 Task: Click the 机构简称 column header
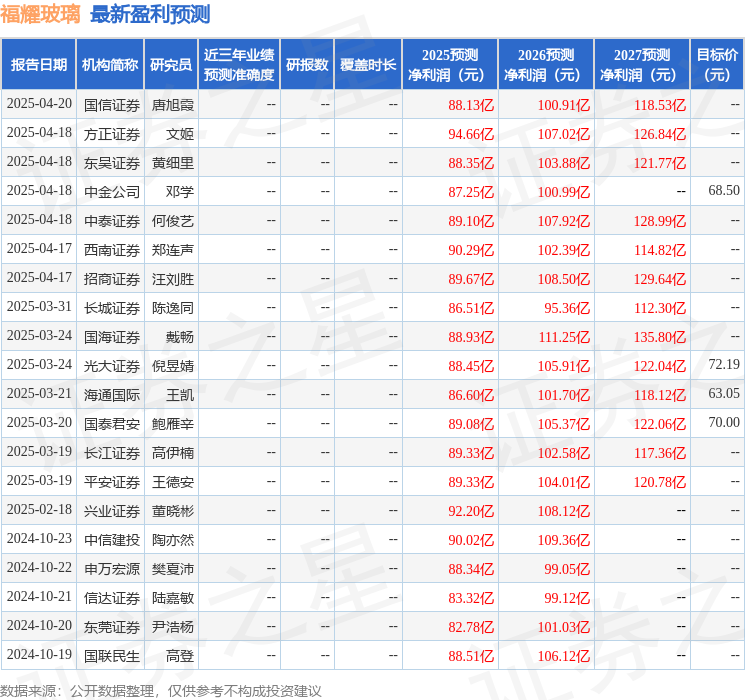tap(110, 65)
